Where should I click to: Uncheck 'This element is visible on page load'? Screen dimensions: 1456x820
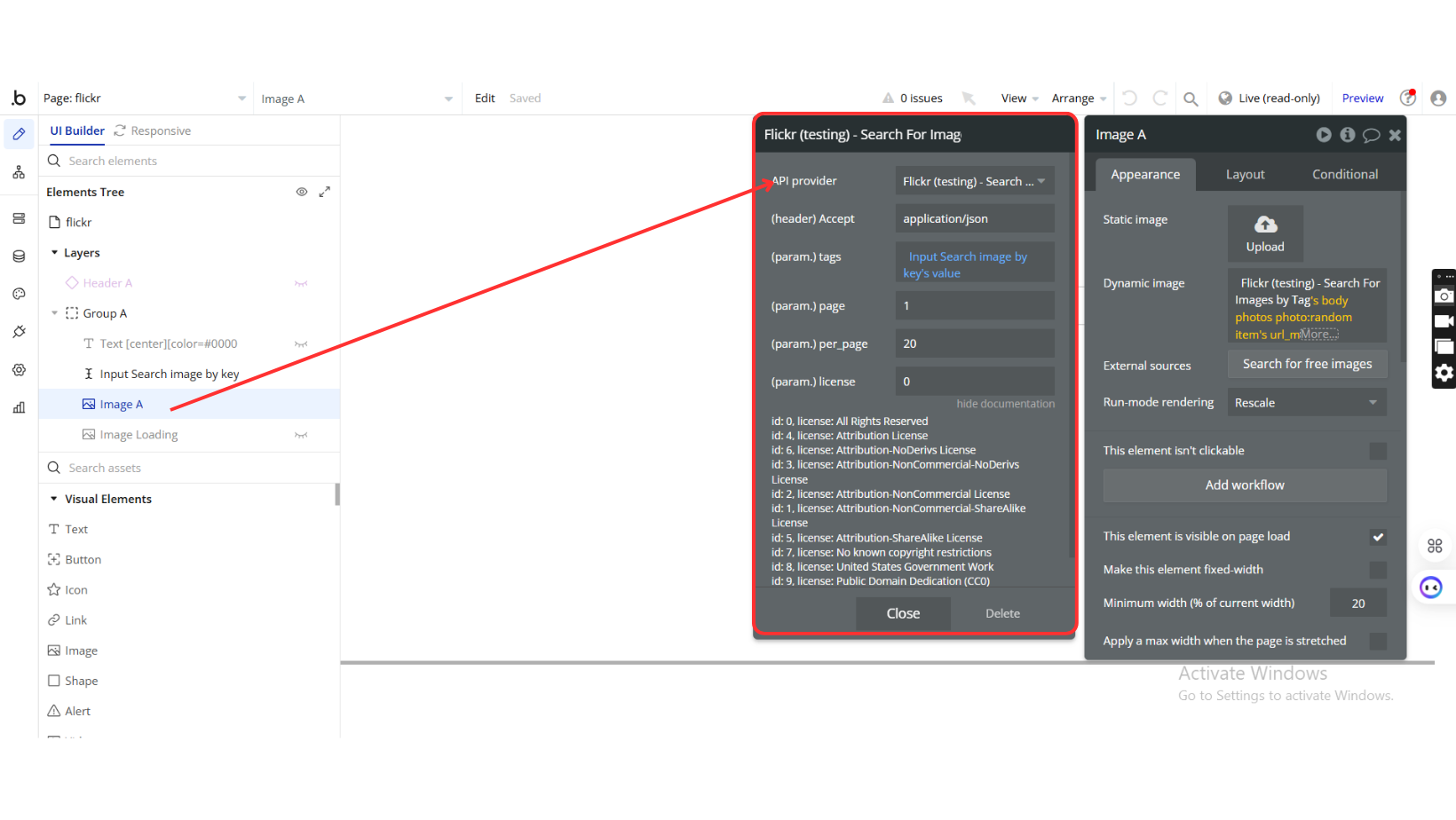click(x=1378, y=537)
